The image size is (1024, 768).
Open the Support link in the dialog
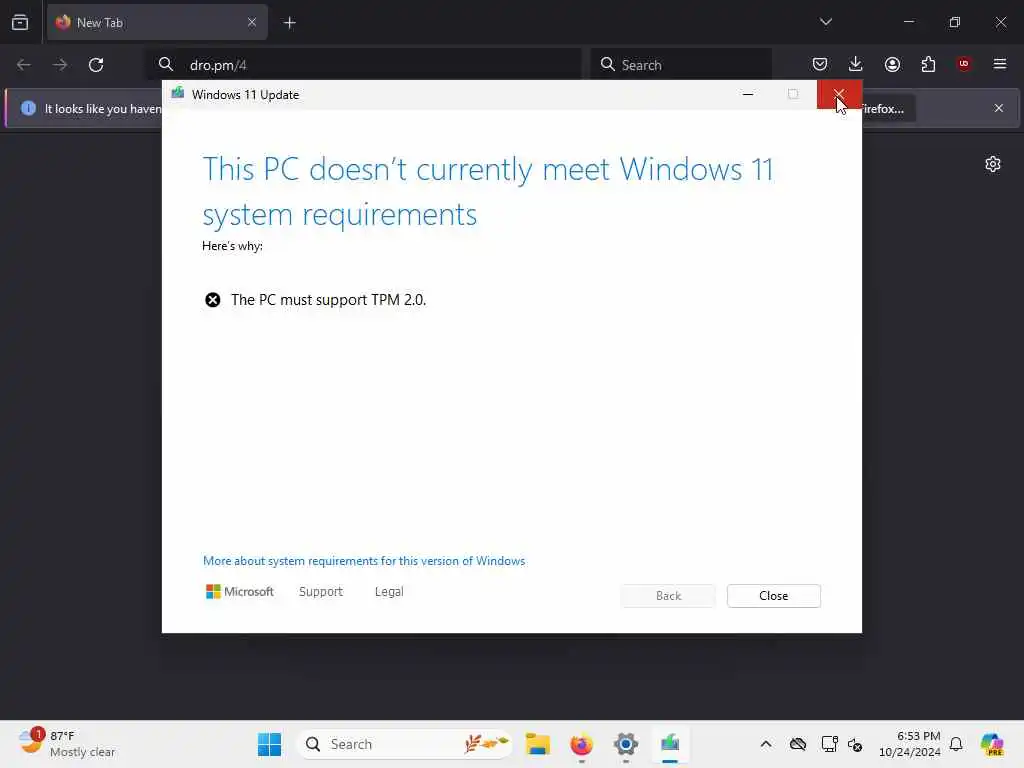coord(321,592)
